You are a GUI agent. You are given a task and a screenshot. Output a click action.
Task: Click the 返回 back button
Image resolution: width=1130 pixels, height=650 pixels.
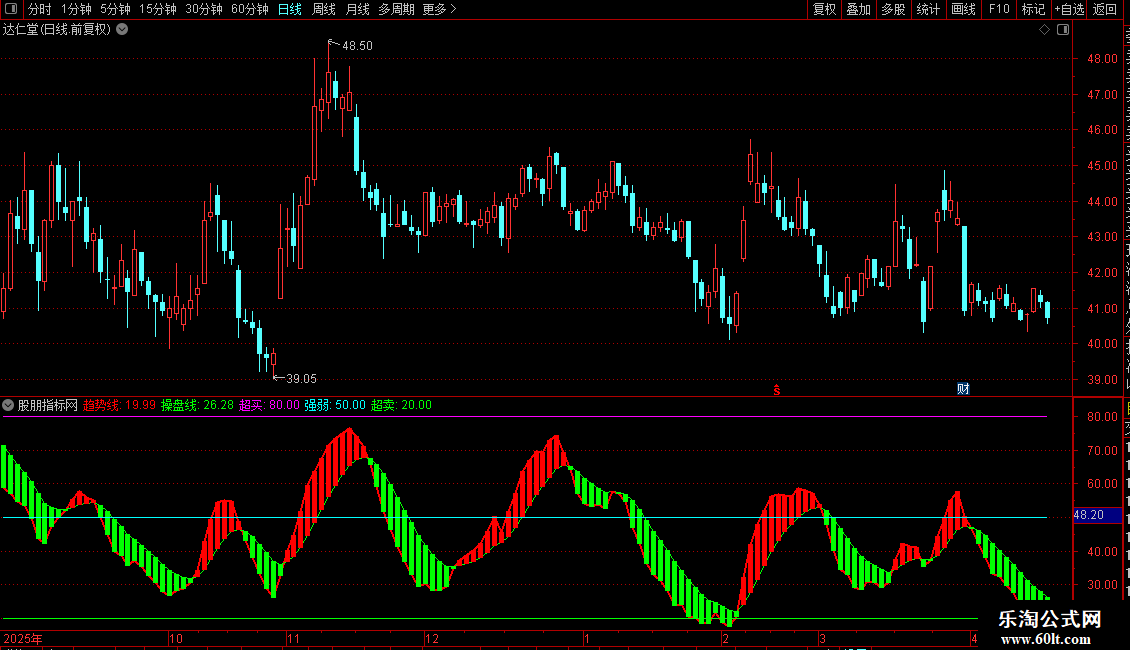(x=1104, y=9)
